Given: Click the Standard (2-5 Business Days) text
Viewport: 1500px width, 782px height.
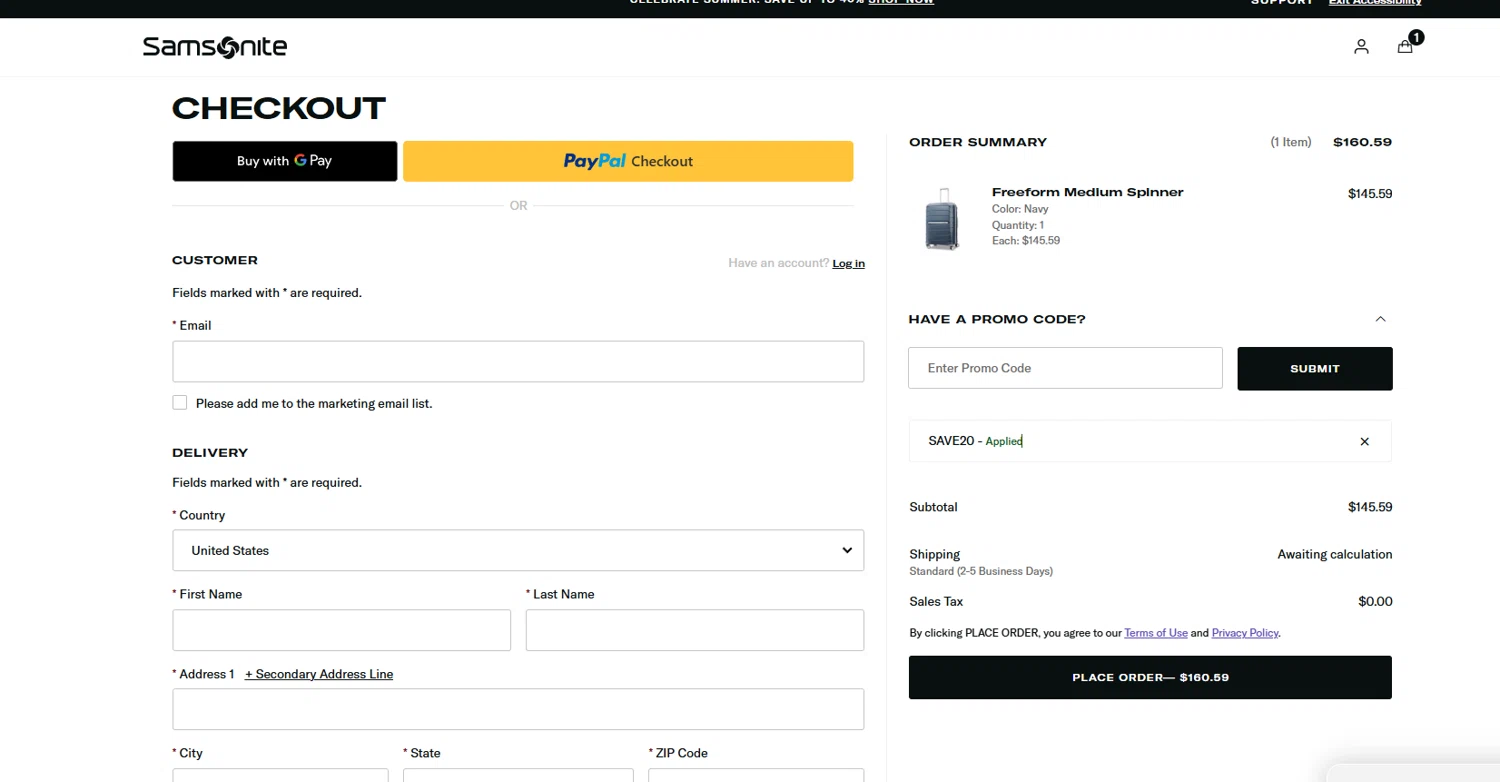Looking at the screenshot, I should [x=981, y=571].
